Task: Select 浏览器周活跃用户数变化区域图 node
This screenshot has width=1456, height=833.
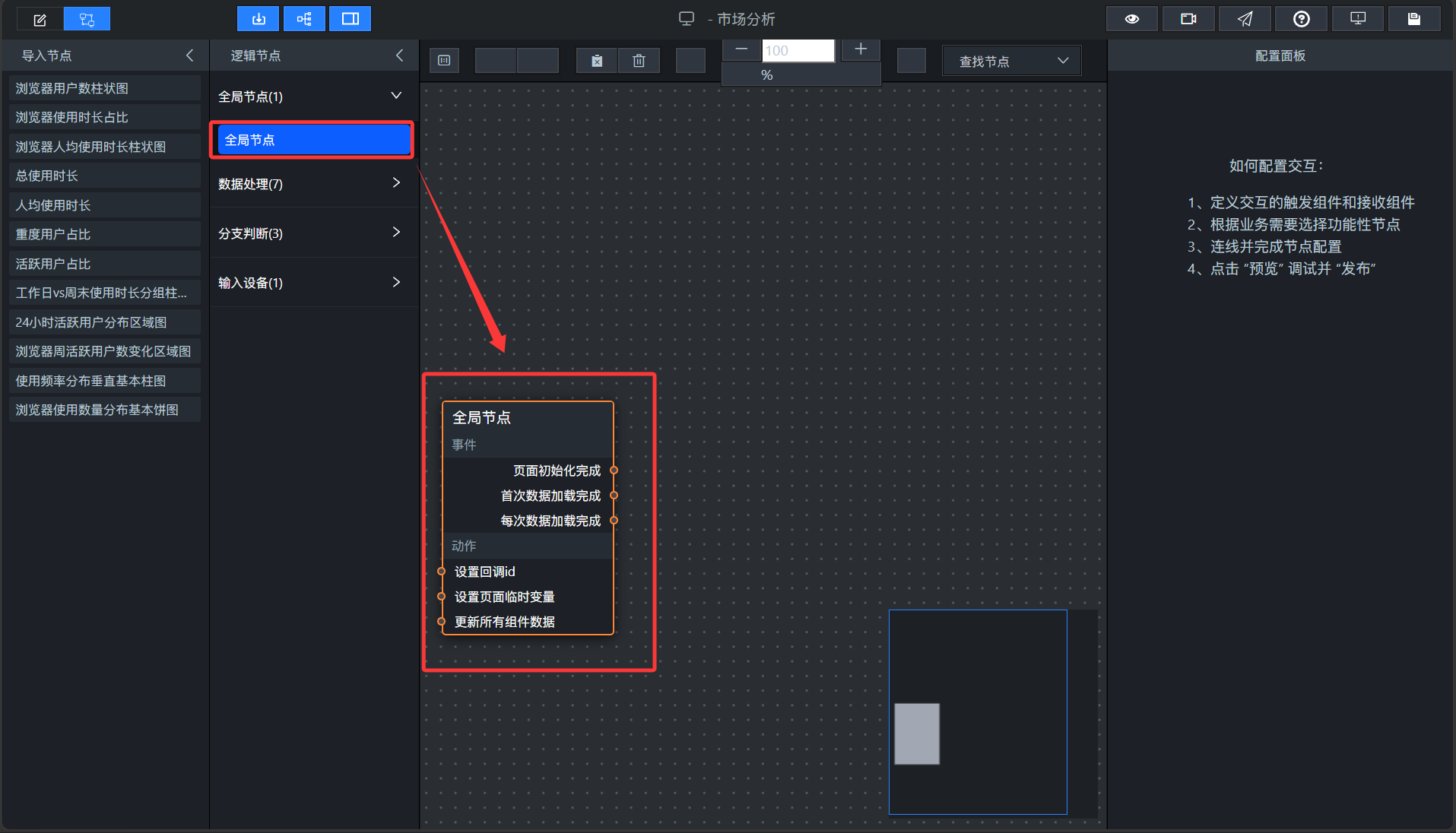Action: coord(105,351)
